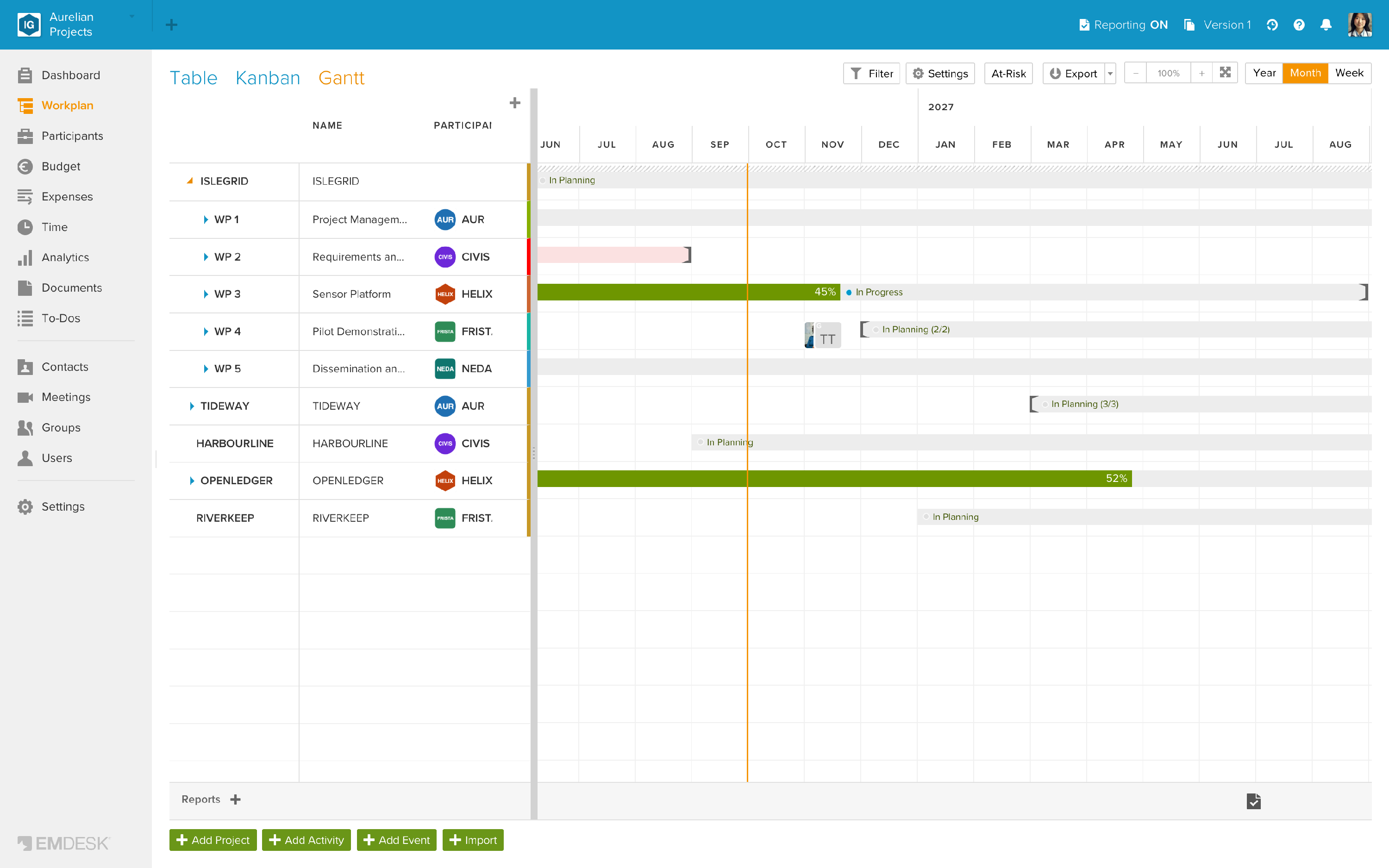Open the Dashboard sidebar icon
Image resolution: width=1389 pixels, height=868 pixels.
point(25,75)
